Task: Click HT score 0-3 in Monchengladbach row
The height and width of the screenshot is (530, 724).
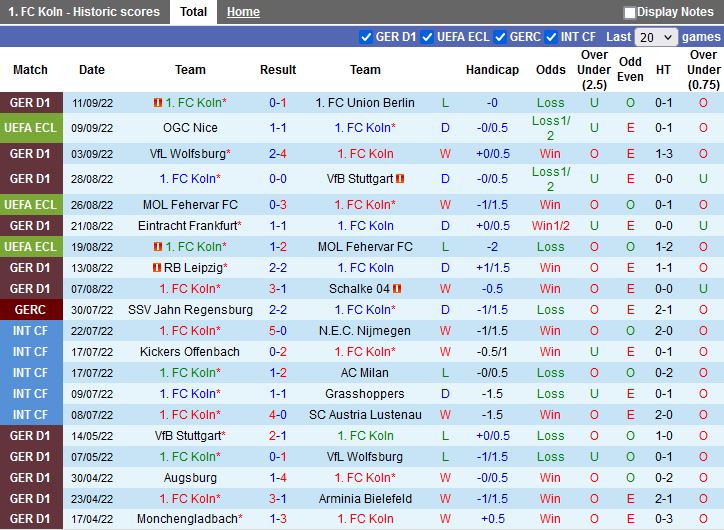Action: [664, 519]
